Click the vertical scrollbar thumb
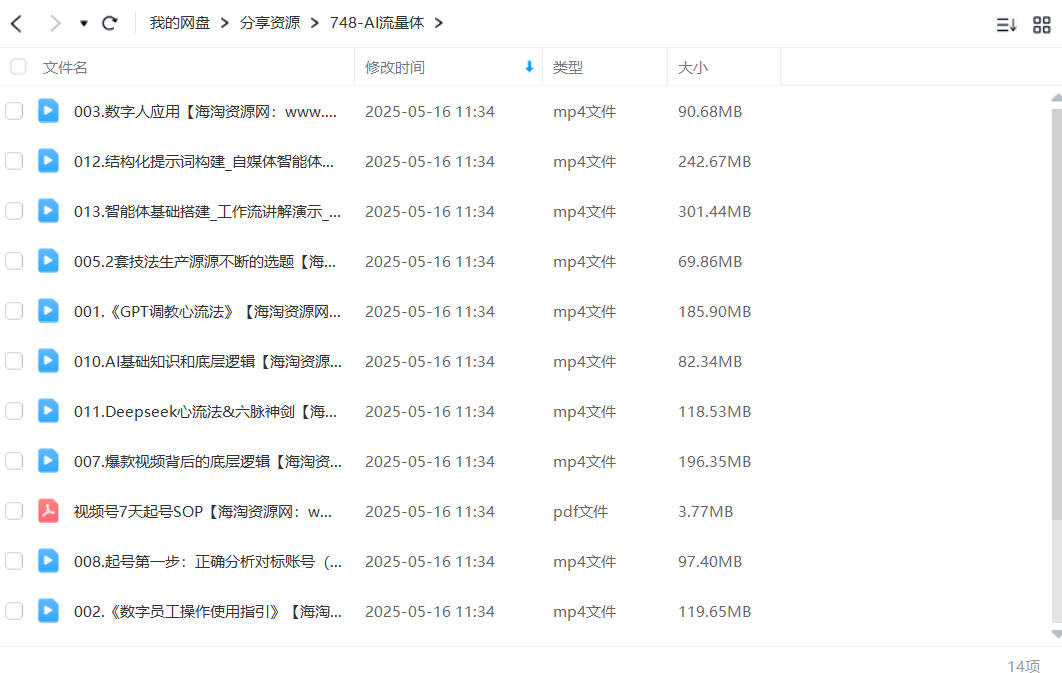The height and width of the screenshot is (673, 1062). 1057,314
